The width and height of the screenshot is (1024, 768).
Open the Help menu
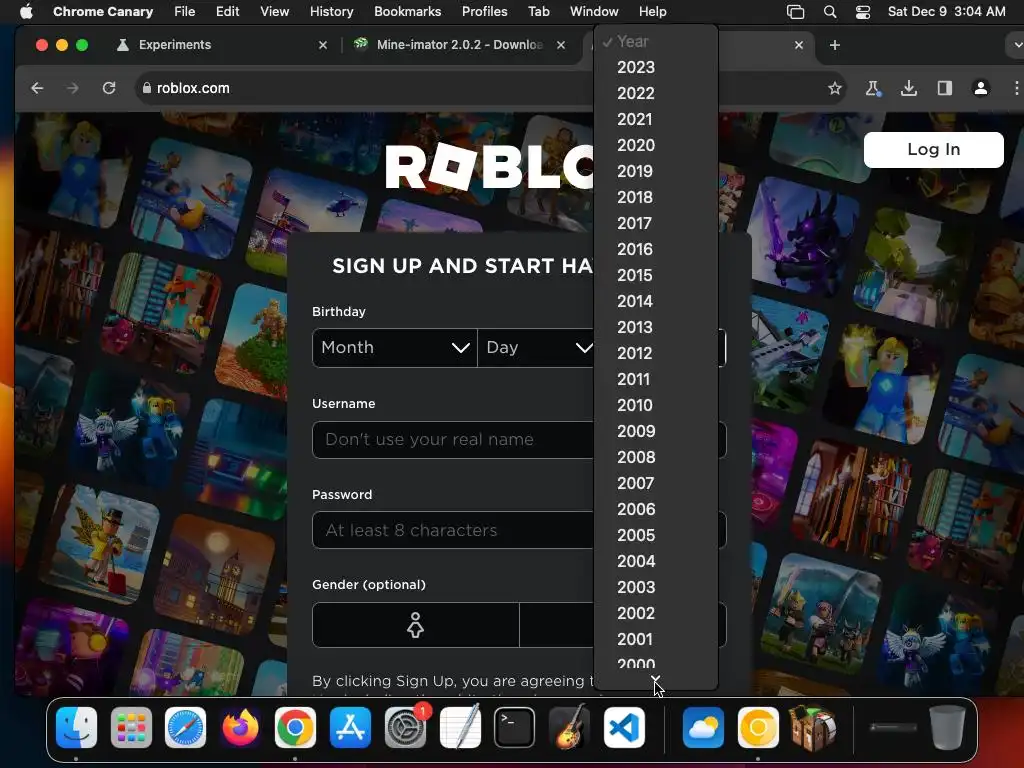point(652,12)
